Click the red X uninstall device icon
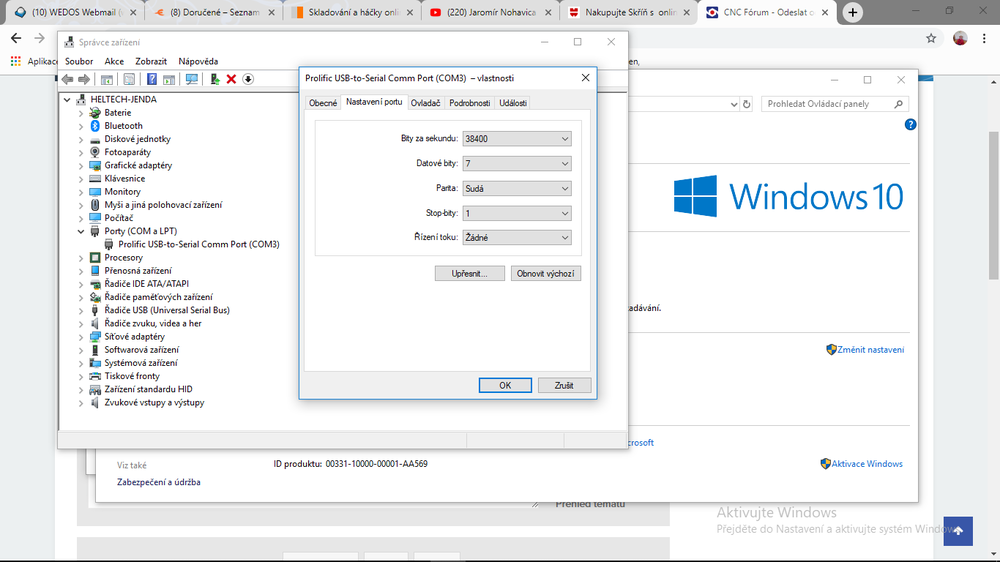1000x562 pixels. tap(231, 79)
